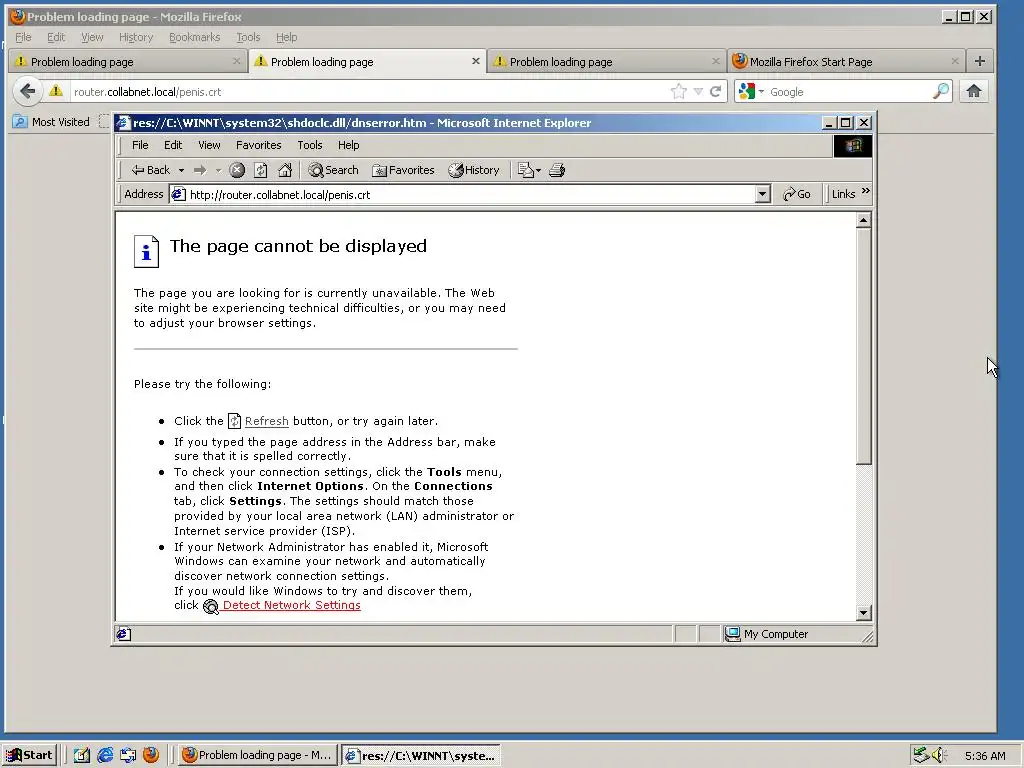Open a new Firefox tab with plus button
This screenshot has width=1024, height=768.
980,61
